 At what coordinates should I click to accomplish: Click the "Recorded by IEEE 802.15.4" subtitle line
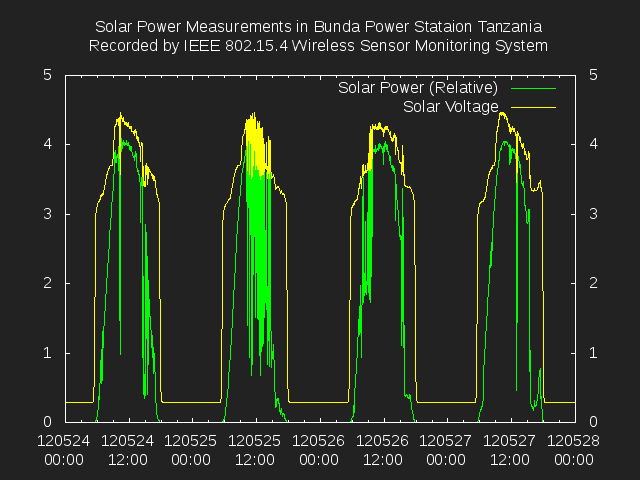pos(318,46)
